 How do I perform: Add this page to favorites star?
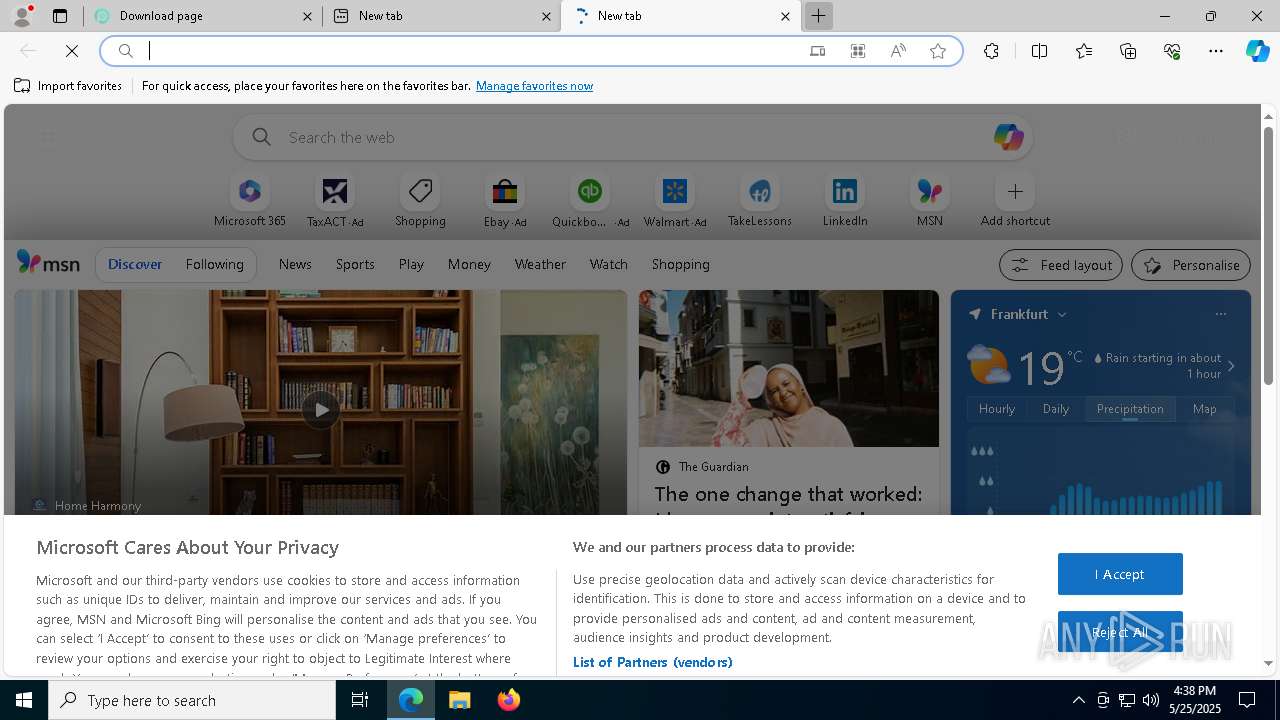[938, 51]
